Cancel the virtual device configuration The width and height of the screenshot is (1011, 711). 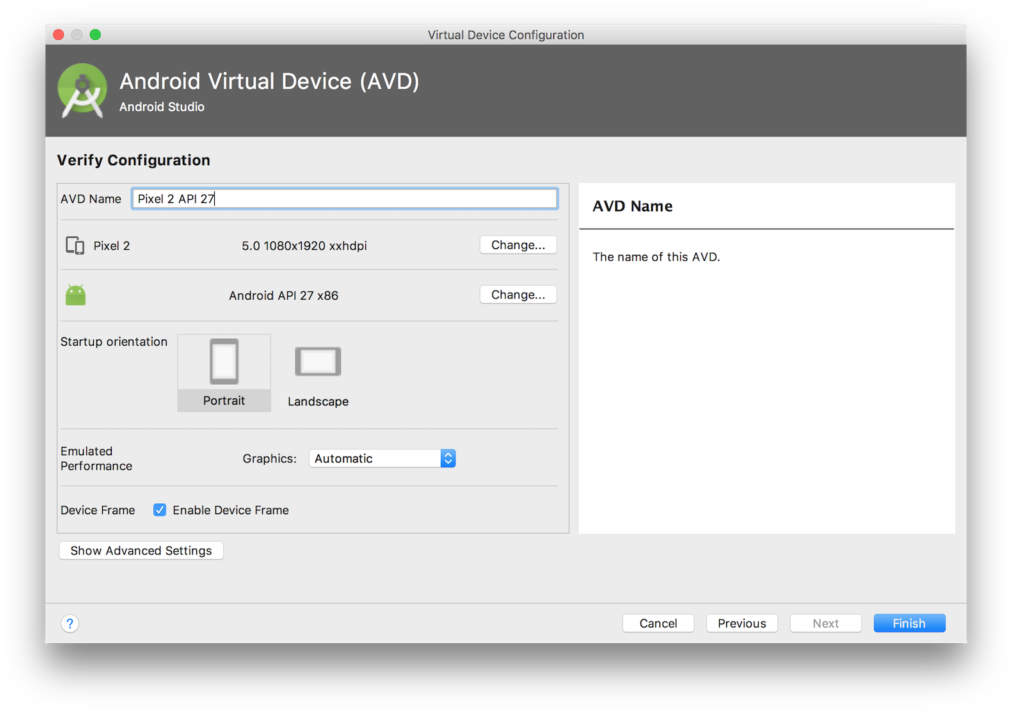click(x=657, y=622)
